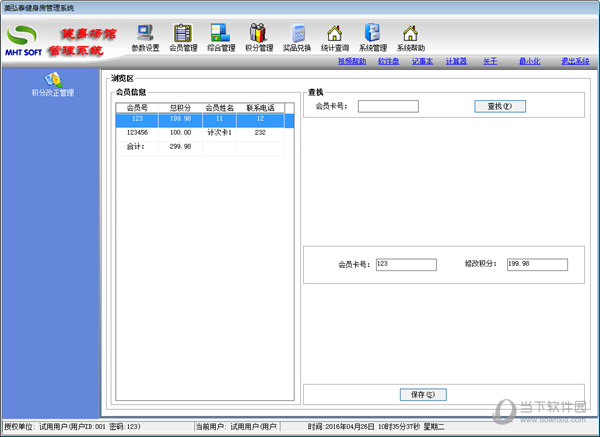600x437 pixels.
Task: Click 当前用户 status bar entry
Action: (x=236, y=426)
